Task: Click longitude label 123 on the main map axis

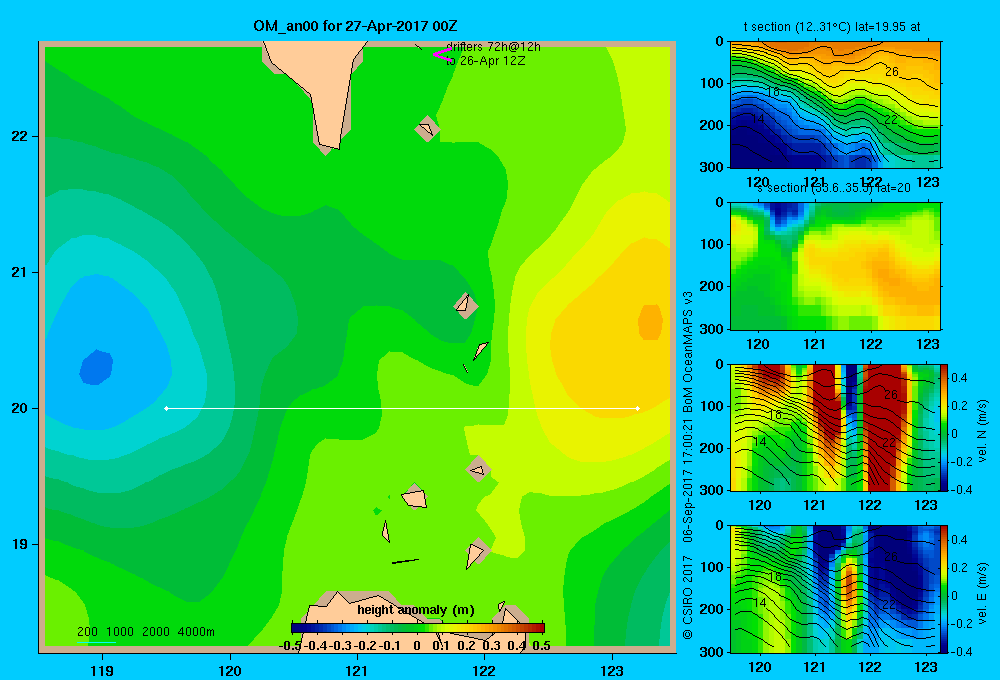Action: 612,670
